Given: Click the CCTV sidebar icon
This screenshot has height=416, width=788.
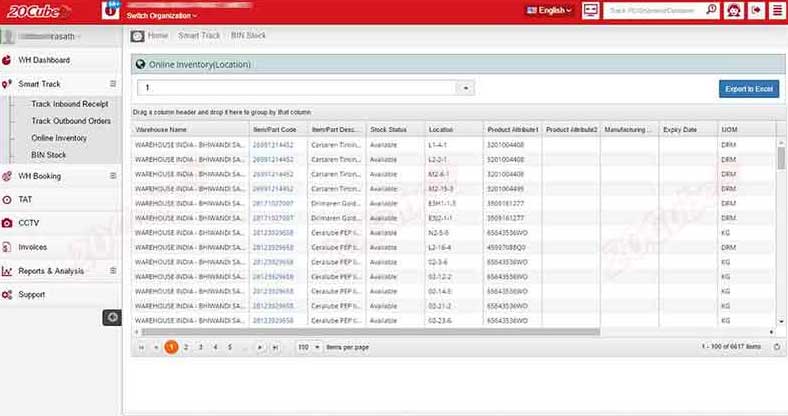Looking at the screenshot, I should coord(8,223).
